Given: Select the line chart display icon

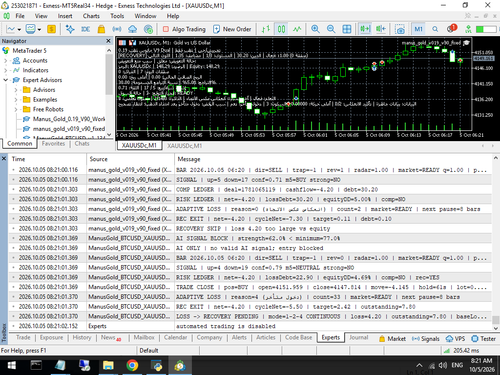Looking at the screenshot, I should (x=297, y=29).
